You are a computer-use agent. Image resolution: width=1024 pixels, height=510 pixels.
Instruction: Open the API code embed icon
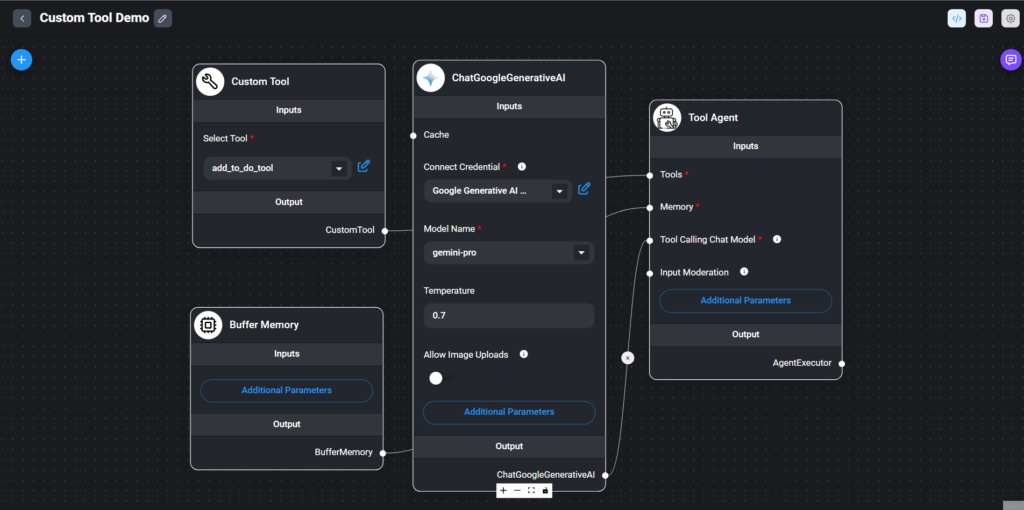[x=957, y=18]
